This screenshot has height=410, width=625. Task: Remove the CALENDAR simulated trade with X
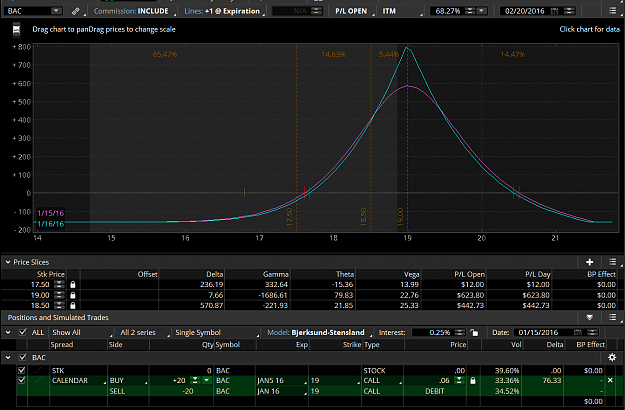point(610,380)
